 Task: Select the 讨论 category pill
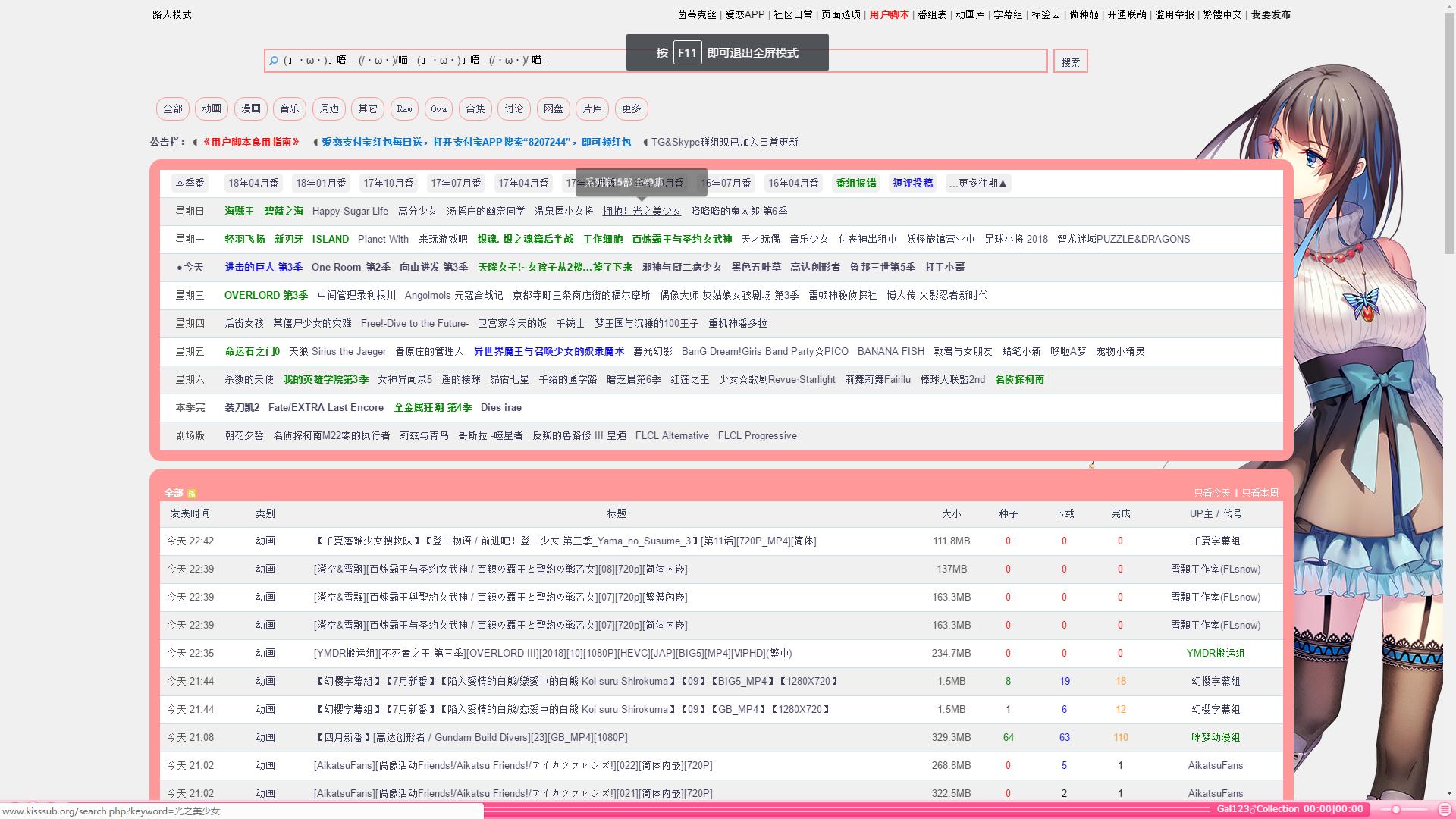[514, 108]
